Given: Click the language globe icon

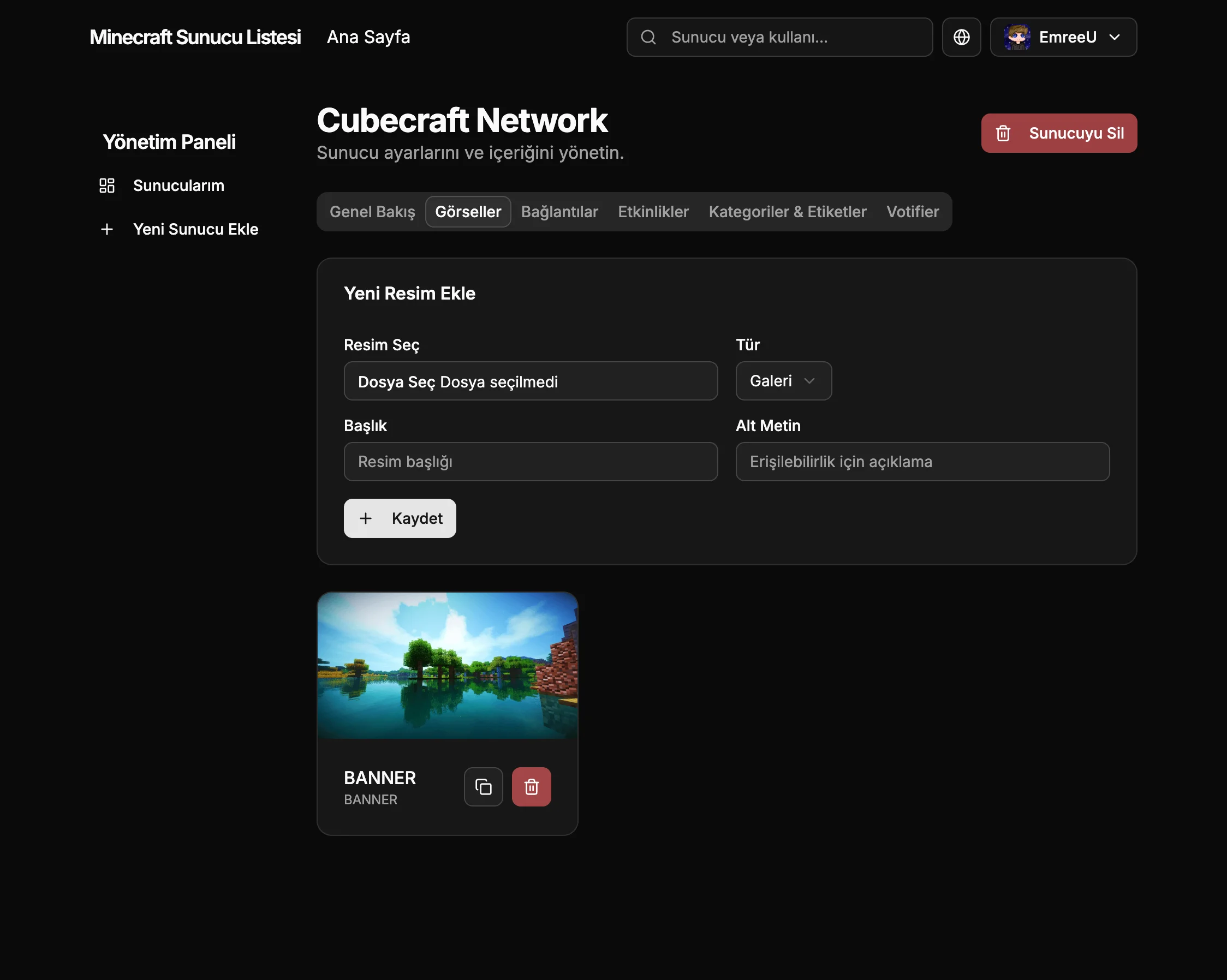Looking at the screenshot, I should 961,37.
